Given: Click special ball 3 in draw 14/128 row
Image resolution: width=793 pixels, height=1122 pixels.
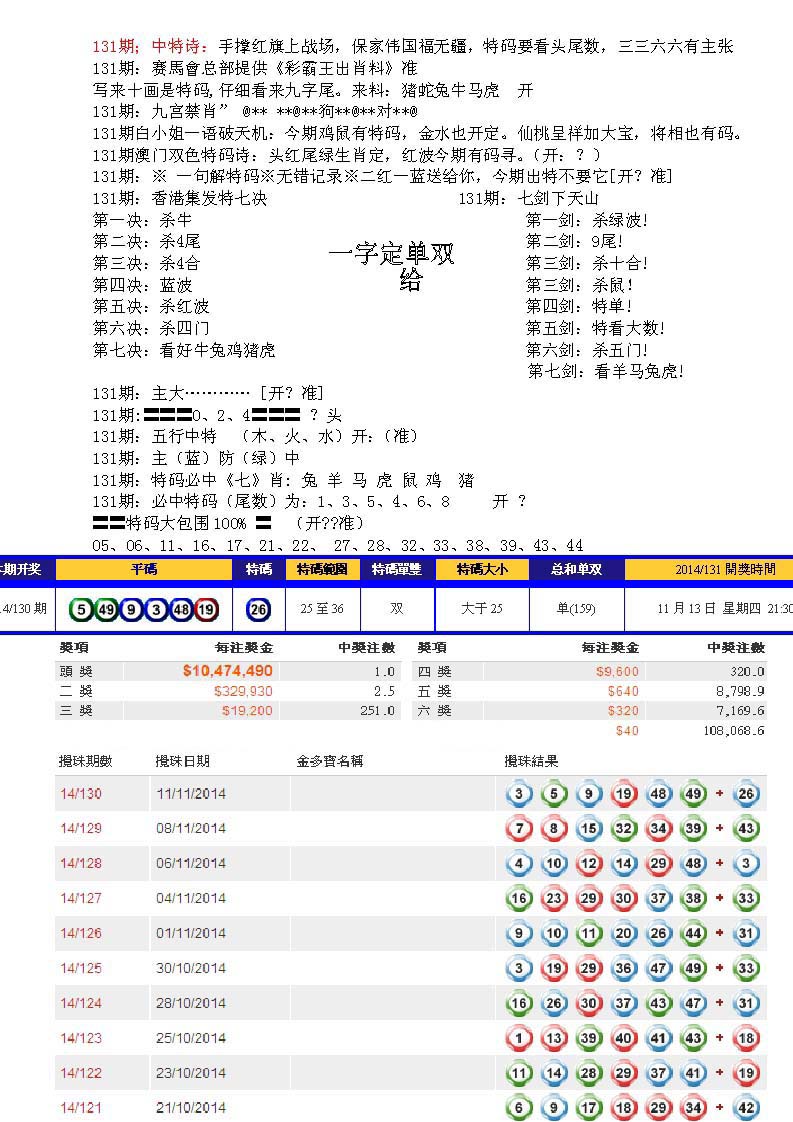Looking at the screenshot, I should (746, 864).
